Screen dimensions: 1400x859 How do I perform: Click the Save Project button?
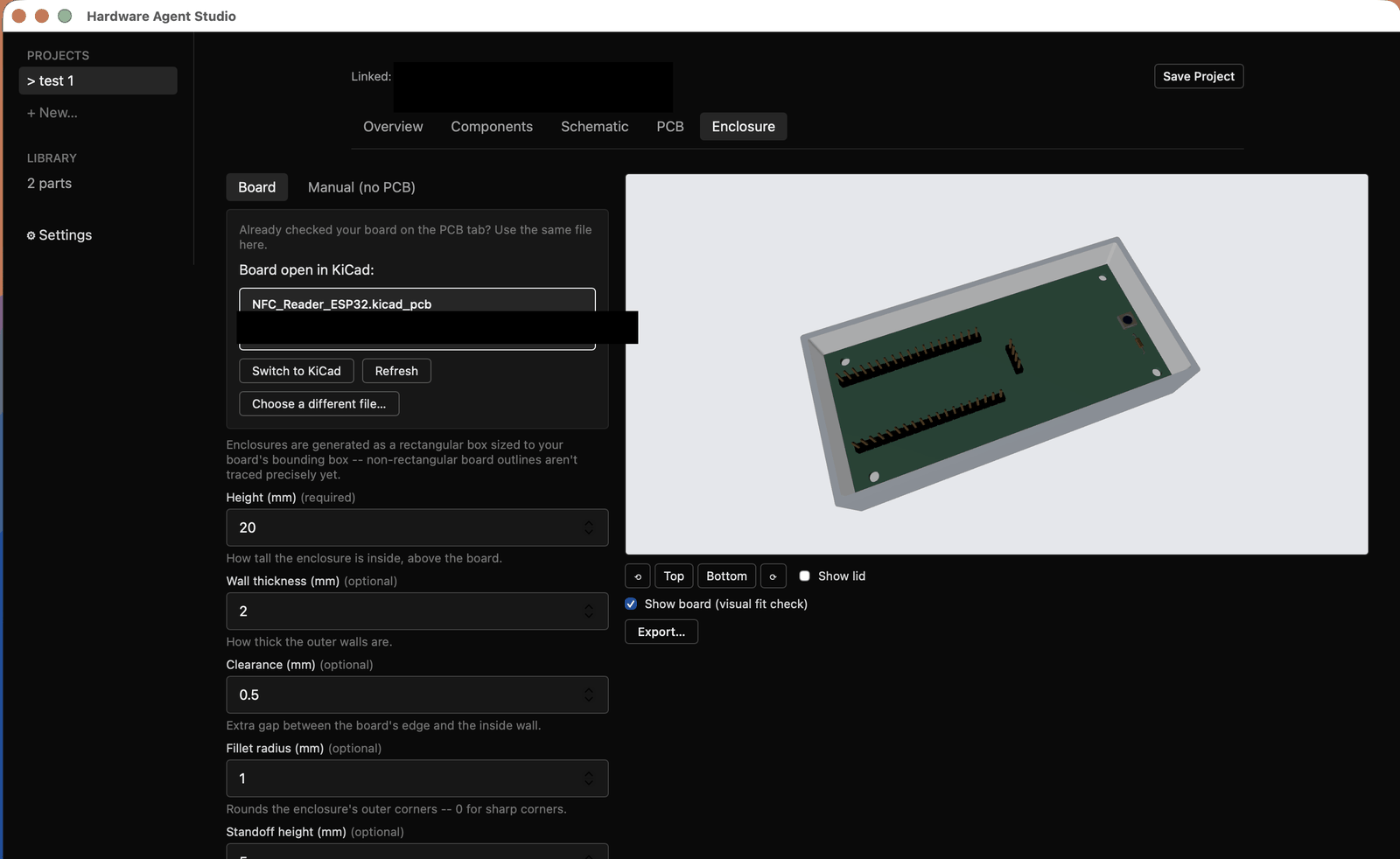1199,77
